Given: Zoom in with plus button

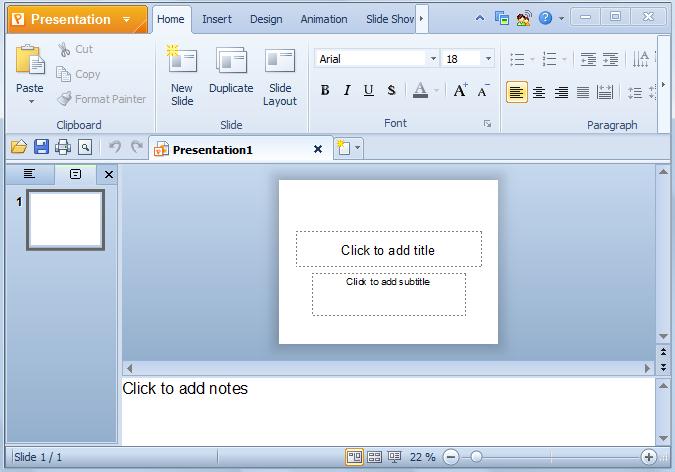Looking at the screenshot, I should pos(648,457).
